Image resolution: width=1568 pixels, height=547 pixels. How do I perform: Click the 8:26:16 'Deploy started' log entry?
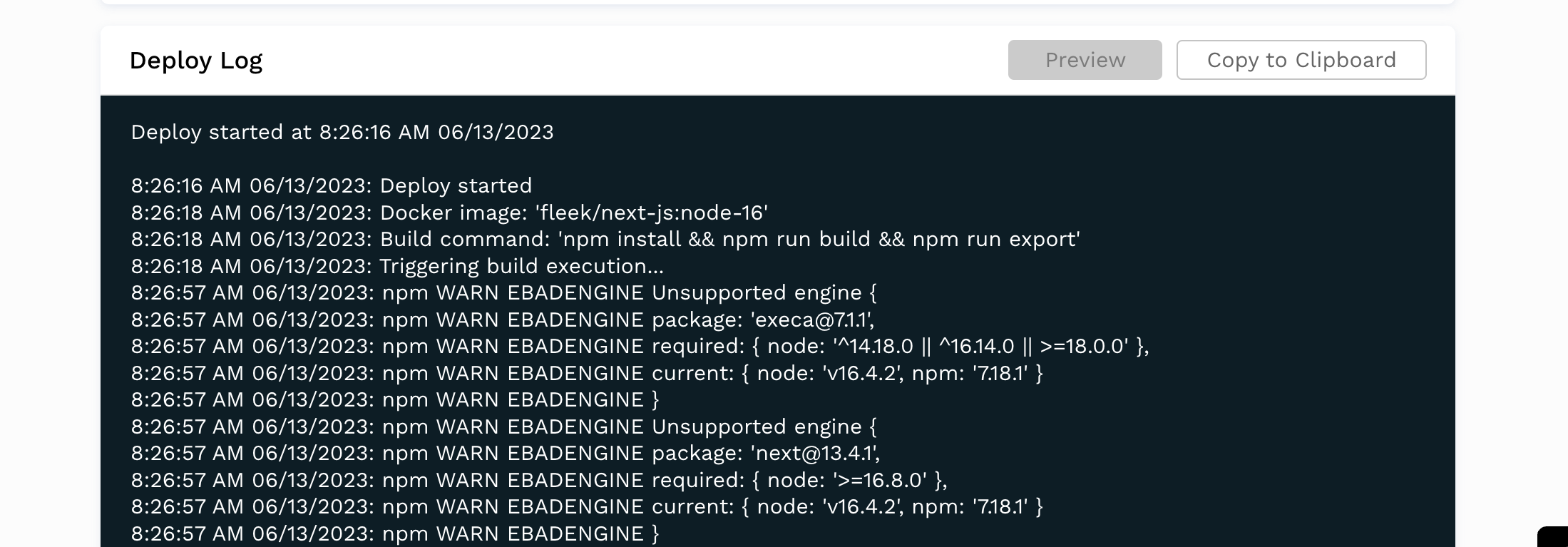coord(332,186)
